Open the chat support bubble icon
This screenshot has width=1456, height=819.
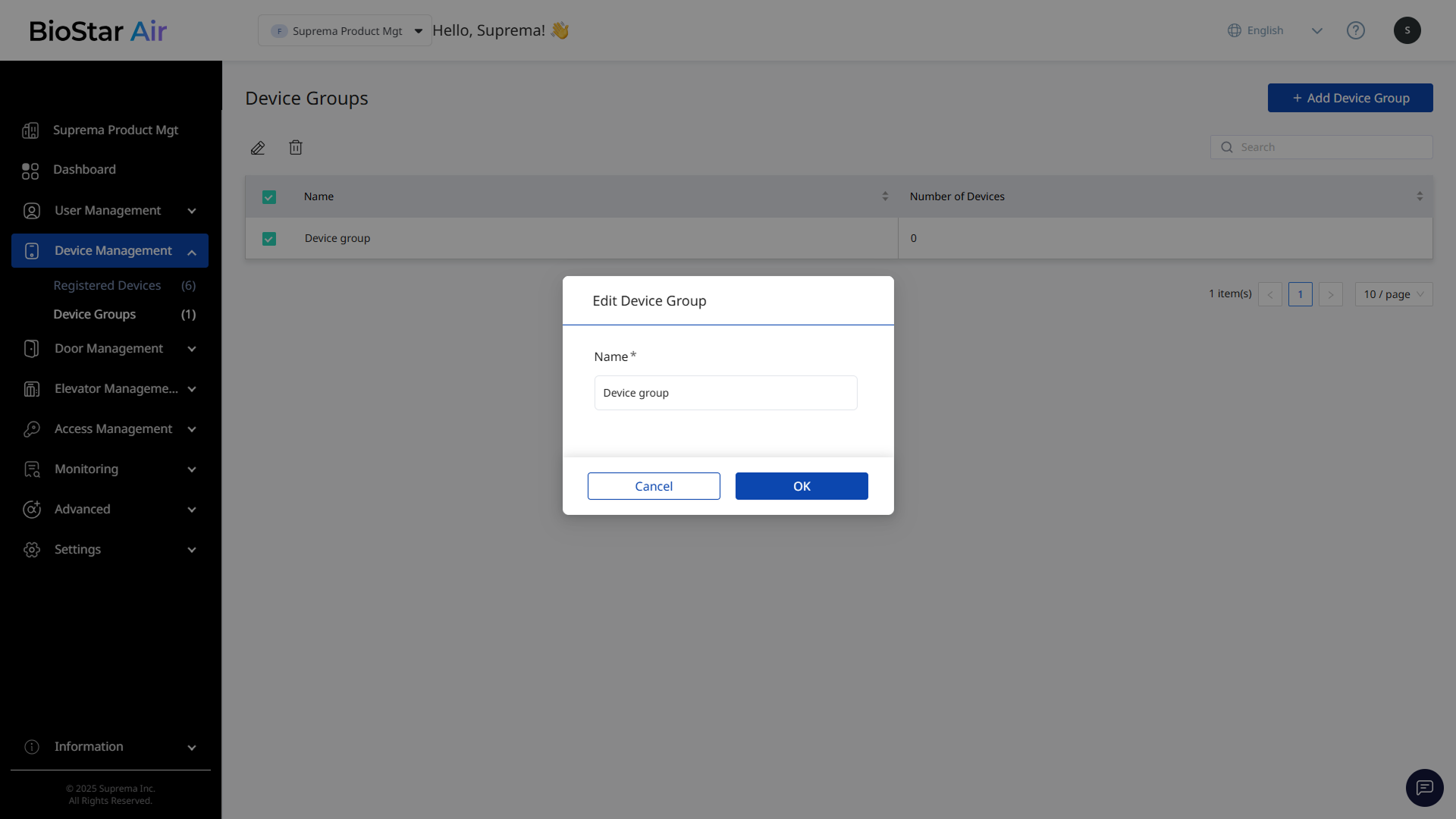[1424, 788]
